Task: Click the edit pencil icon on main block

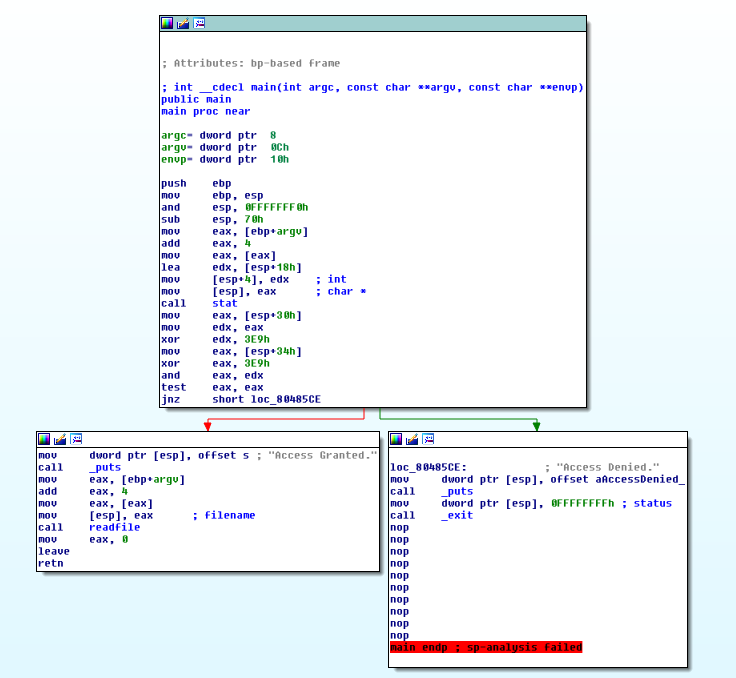Action: click(183, 23)
